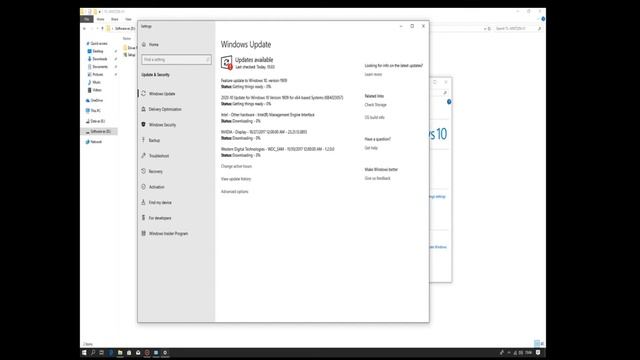Click the File Explorer up-folder arrow
The image size is (640, 360).
tap(102, 29)
